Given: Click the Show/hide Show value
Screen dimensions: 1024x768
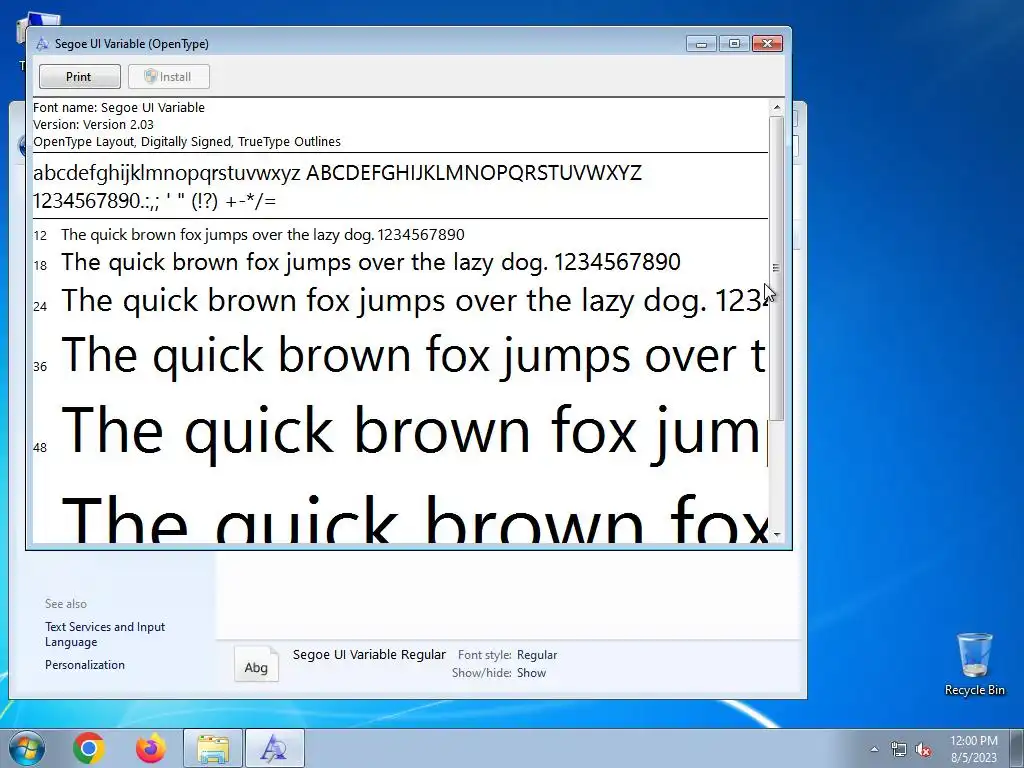Looking at the screenshot, I should coord(532,673).
